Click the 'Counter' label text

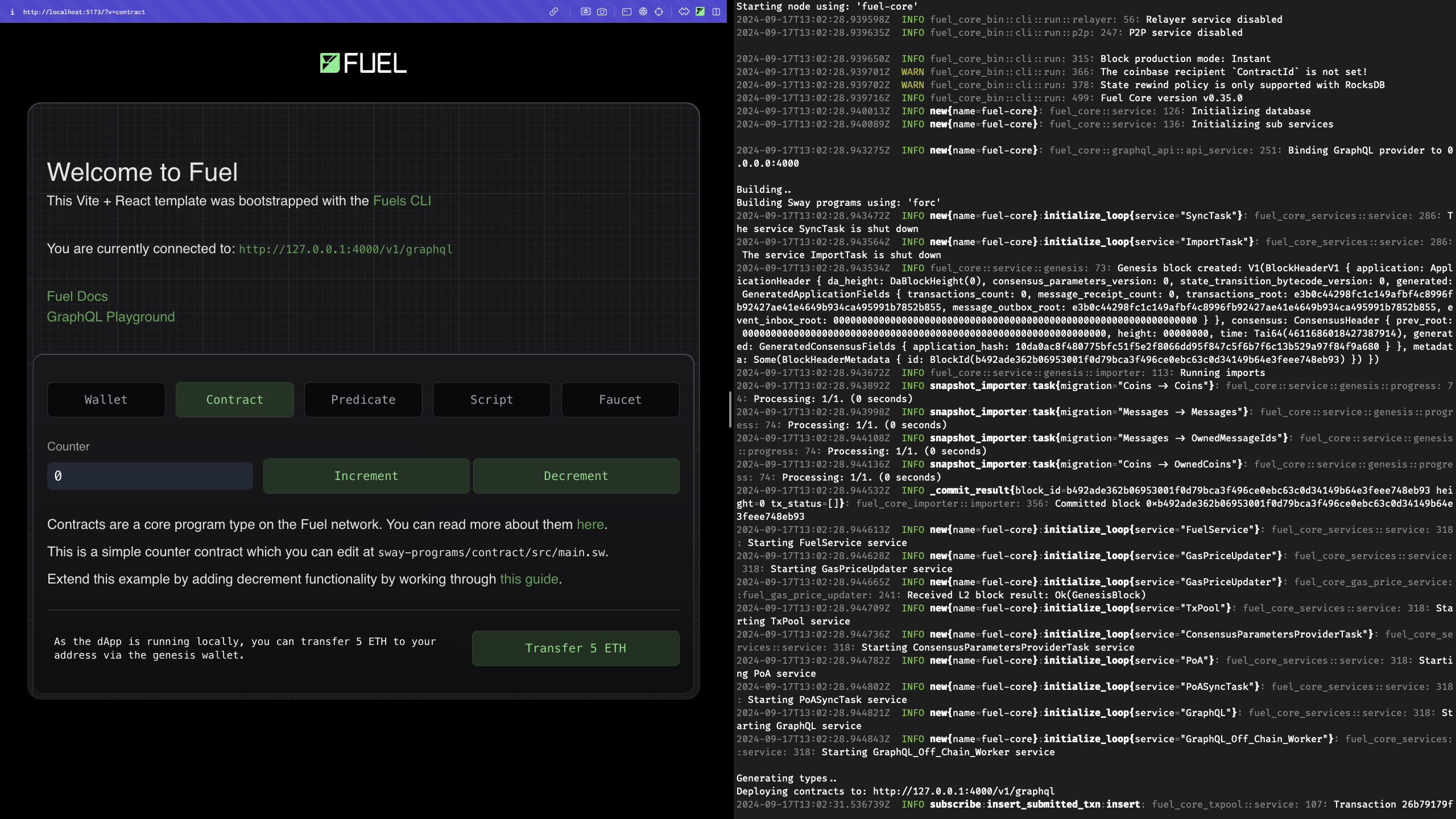pos(68,446)
